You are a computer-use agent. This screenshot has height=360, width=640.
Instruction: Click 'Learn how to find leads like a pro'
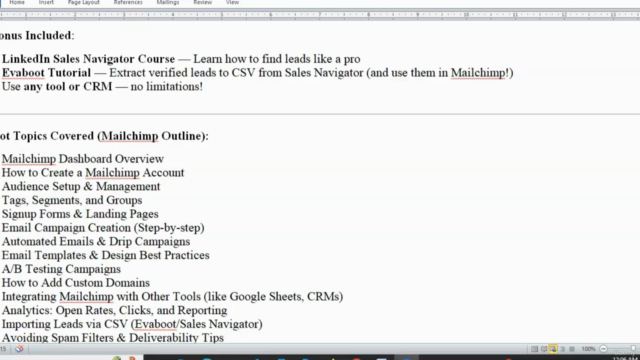pyautogui.click(x=277, y=59)
